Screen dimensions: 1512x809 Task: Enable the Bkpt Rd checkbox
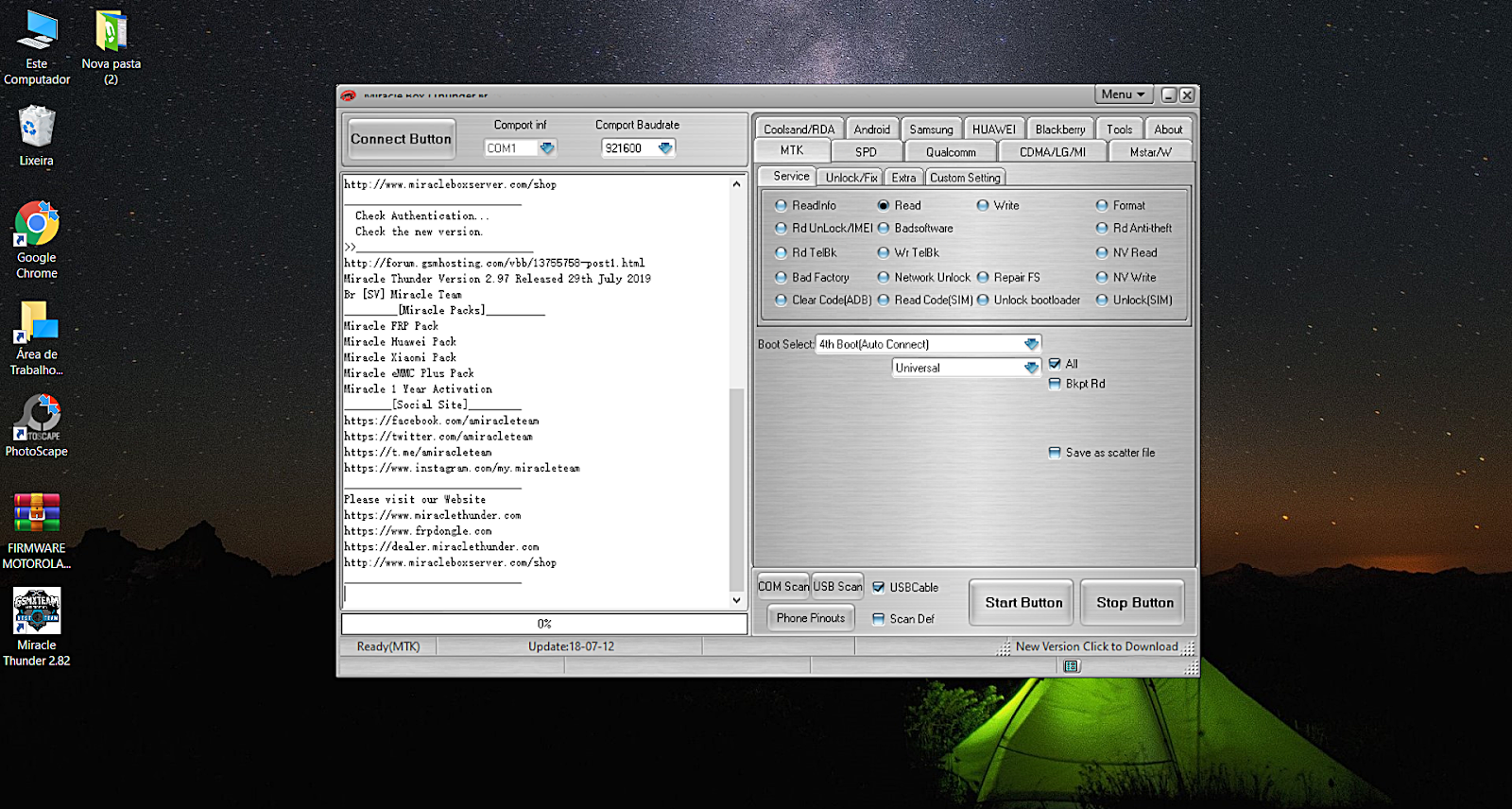click(1055, 384)
